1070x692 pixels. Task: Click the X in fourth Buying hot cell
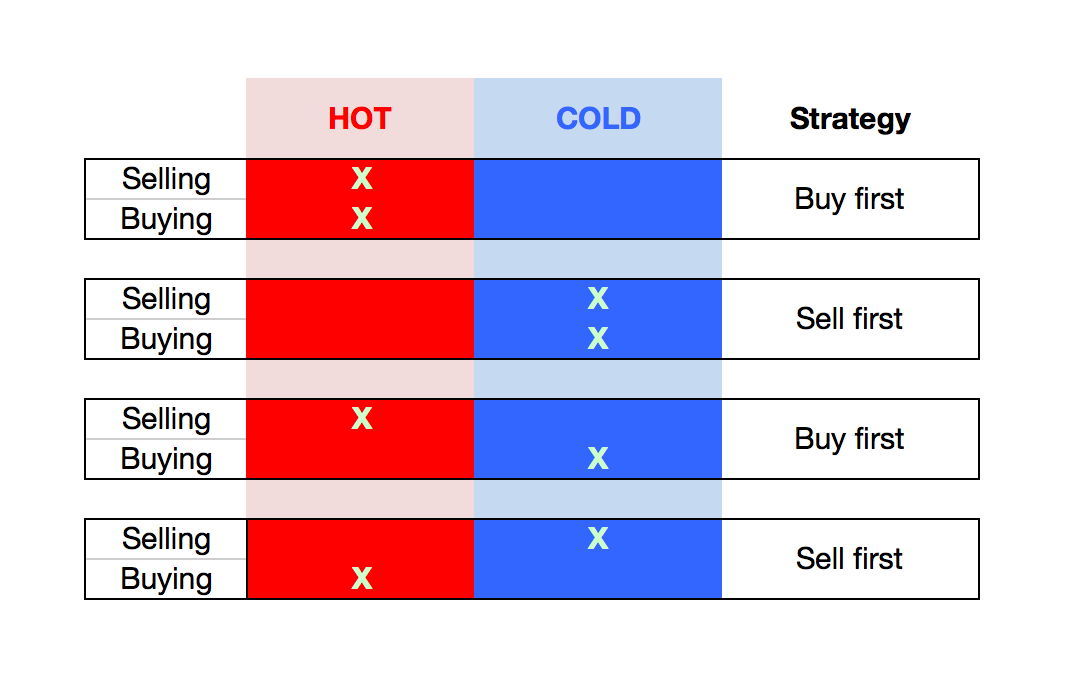pyautogui.click(x=362, y=579)
